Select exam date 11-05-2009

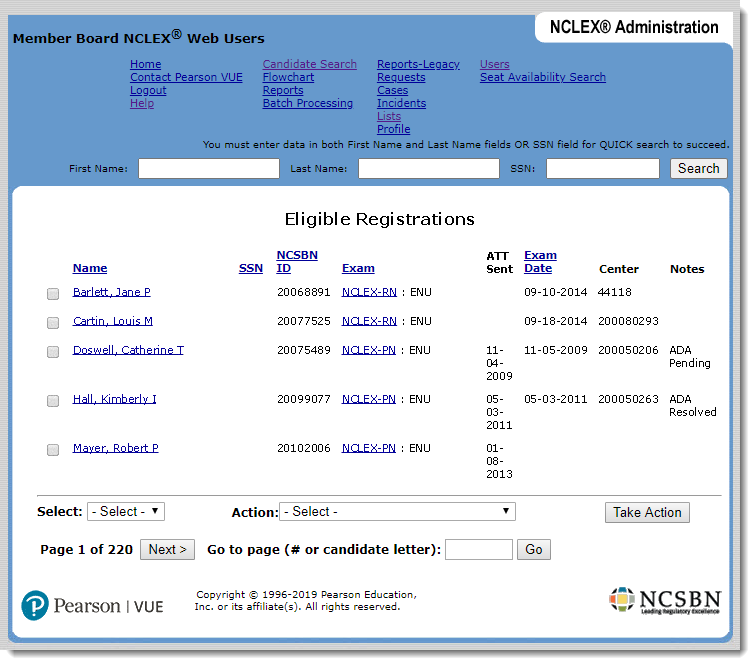pyautogui.click(x=555, y=350)
